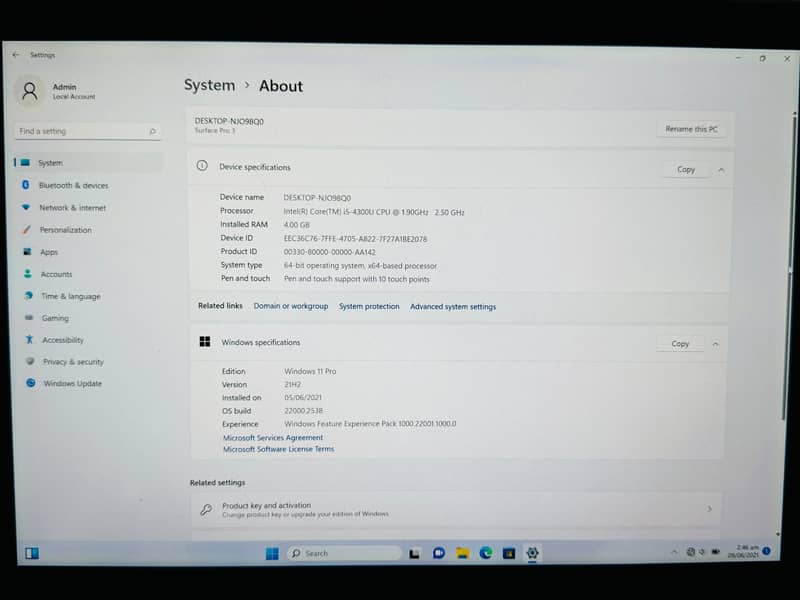This screenshot has width=800, height=600.
Task: Click the battery tray icon
Action: 716,552
